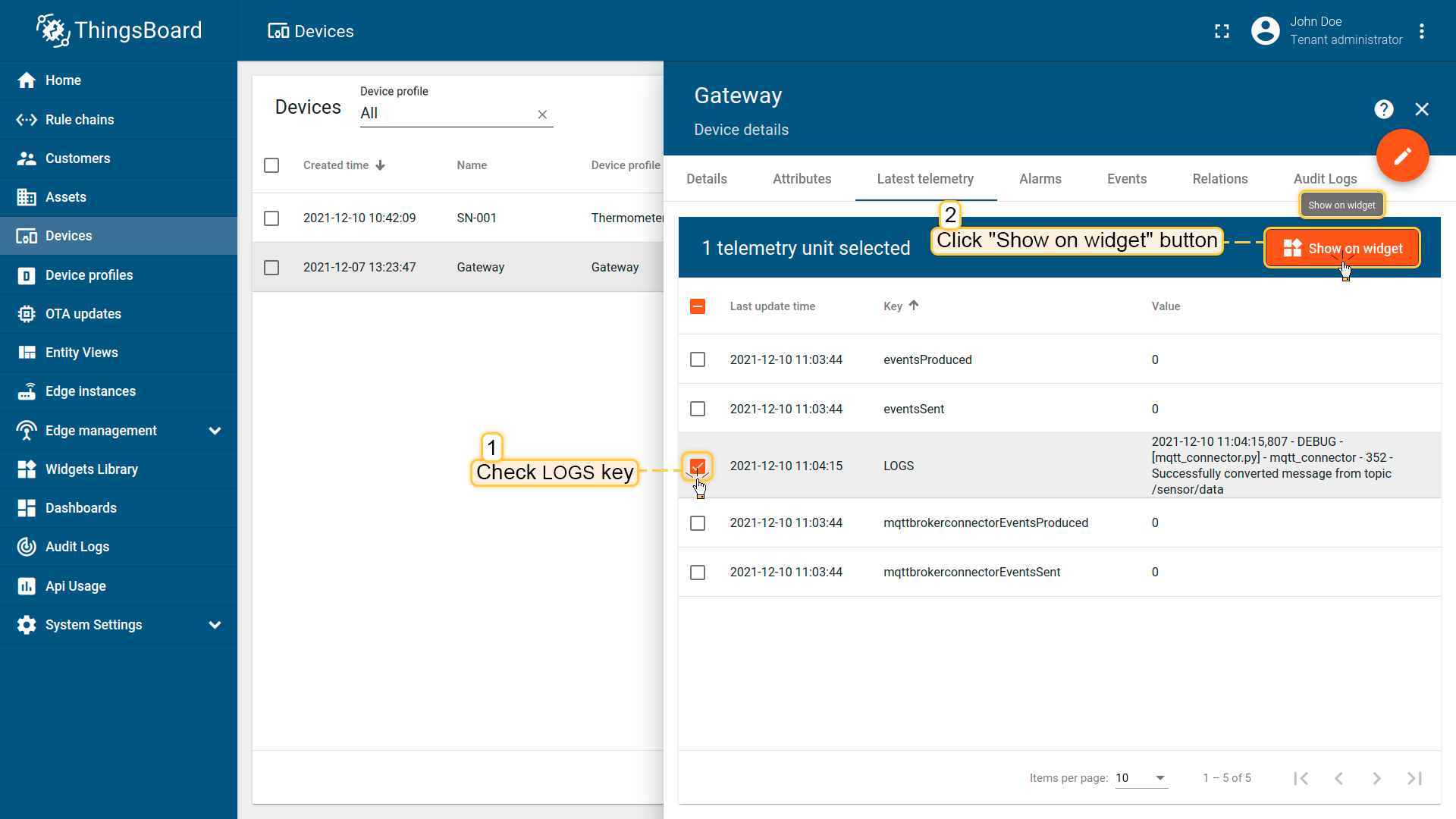Image resolution: width=1456 pixels, height=819 pixels.
Task: Click the user avatar icon
Action: (1265, 31)
